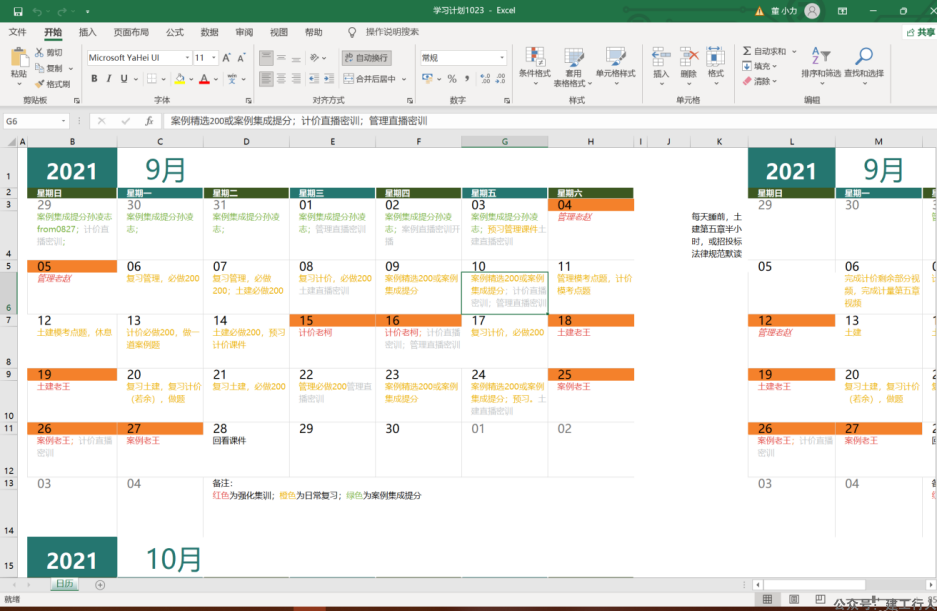Click the Undo arrow icon

click(38, 11)
